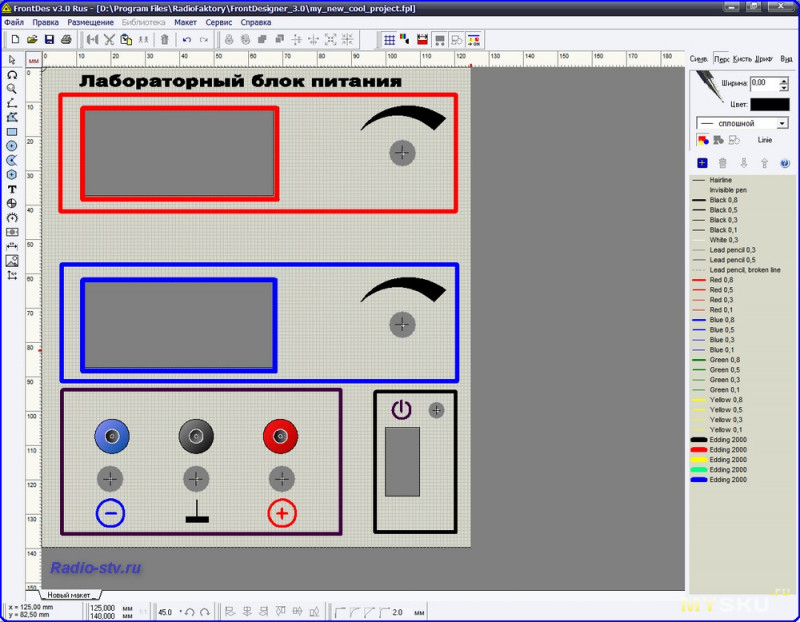Image resolution: width=800 pixels, height=622 pixels.
Task: Open the Справка menu
Action: (256, 22)
